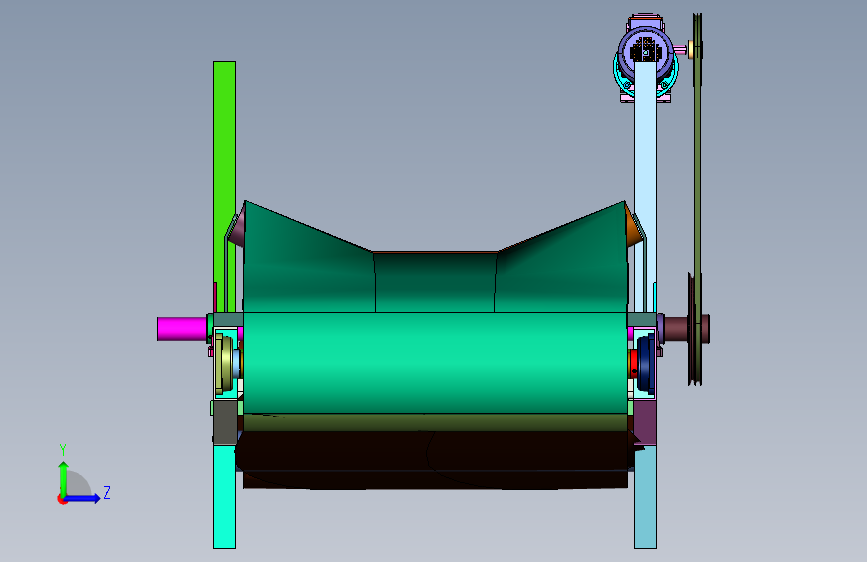
Task: Select the yellow-green bearing housing on left
Action: point(223,363)
